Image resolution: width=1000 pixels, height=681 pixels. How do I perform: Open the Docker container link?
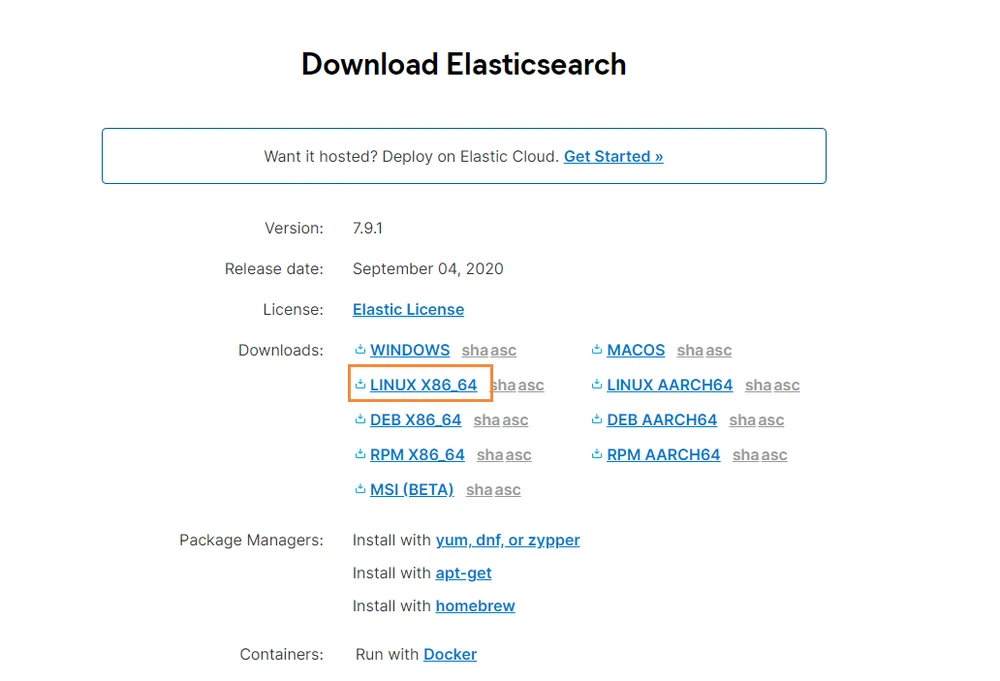coord(450,654)
